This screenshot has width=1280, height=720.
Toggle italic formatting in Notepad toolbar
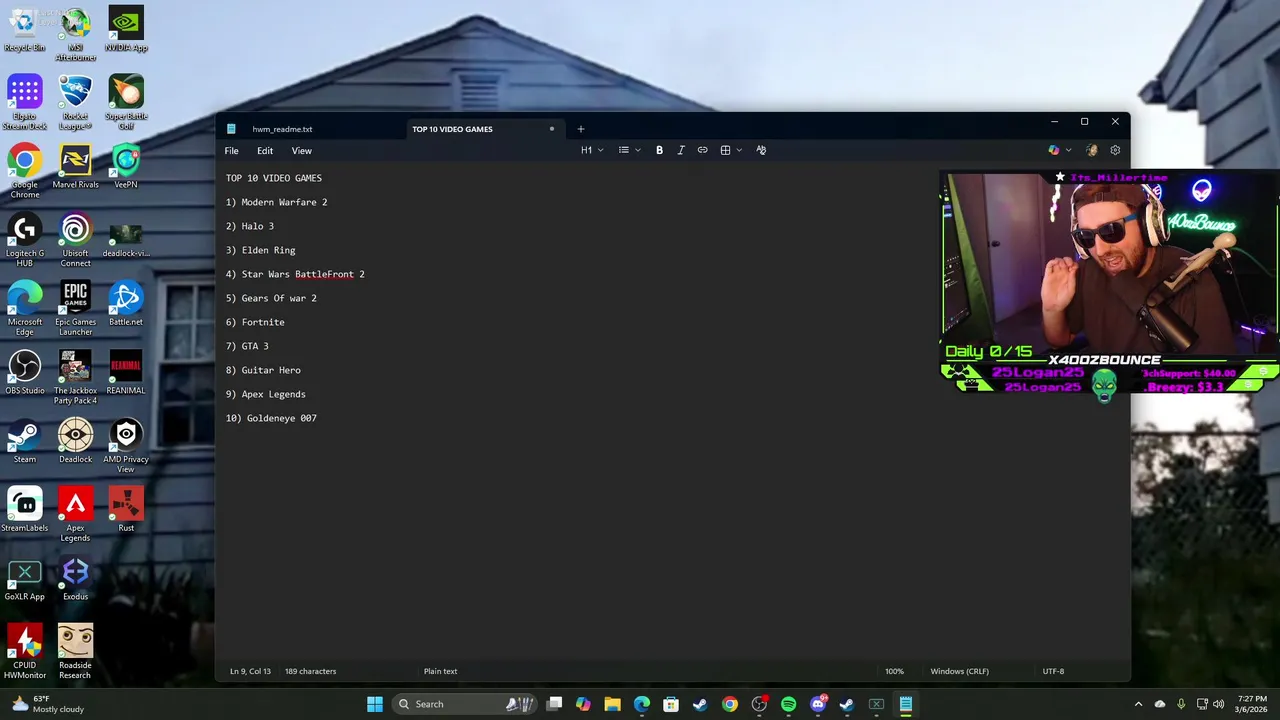coord(681,150)
